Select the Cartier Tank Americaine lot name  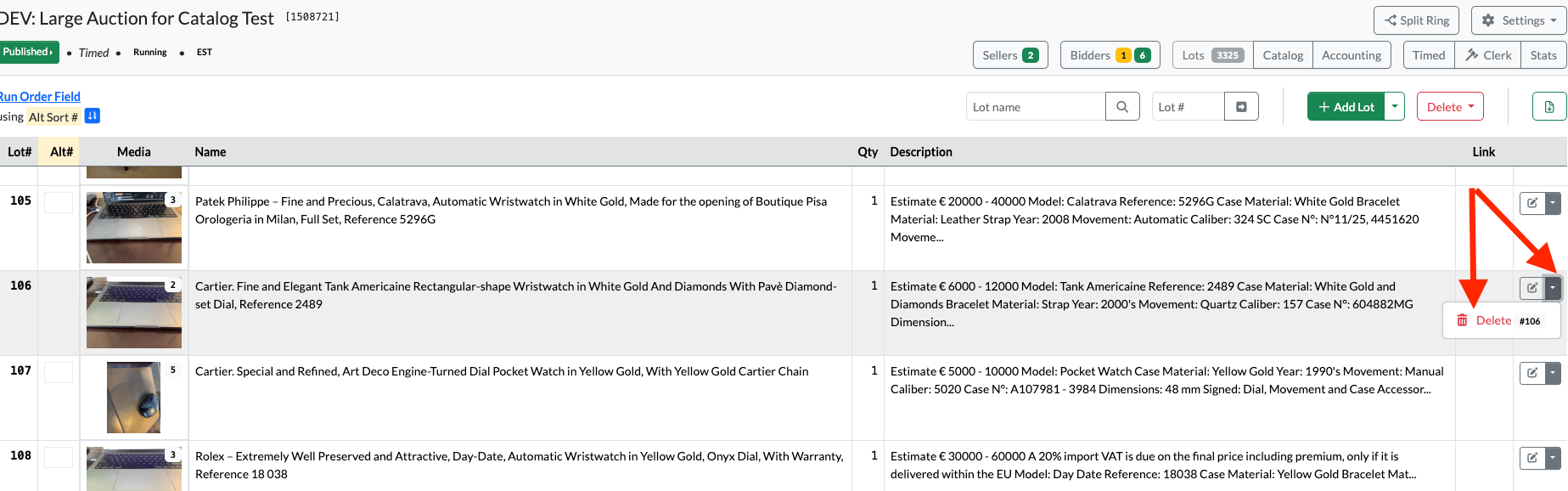[516, 295]
